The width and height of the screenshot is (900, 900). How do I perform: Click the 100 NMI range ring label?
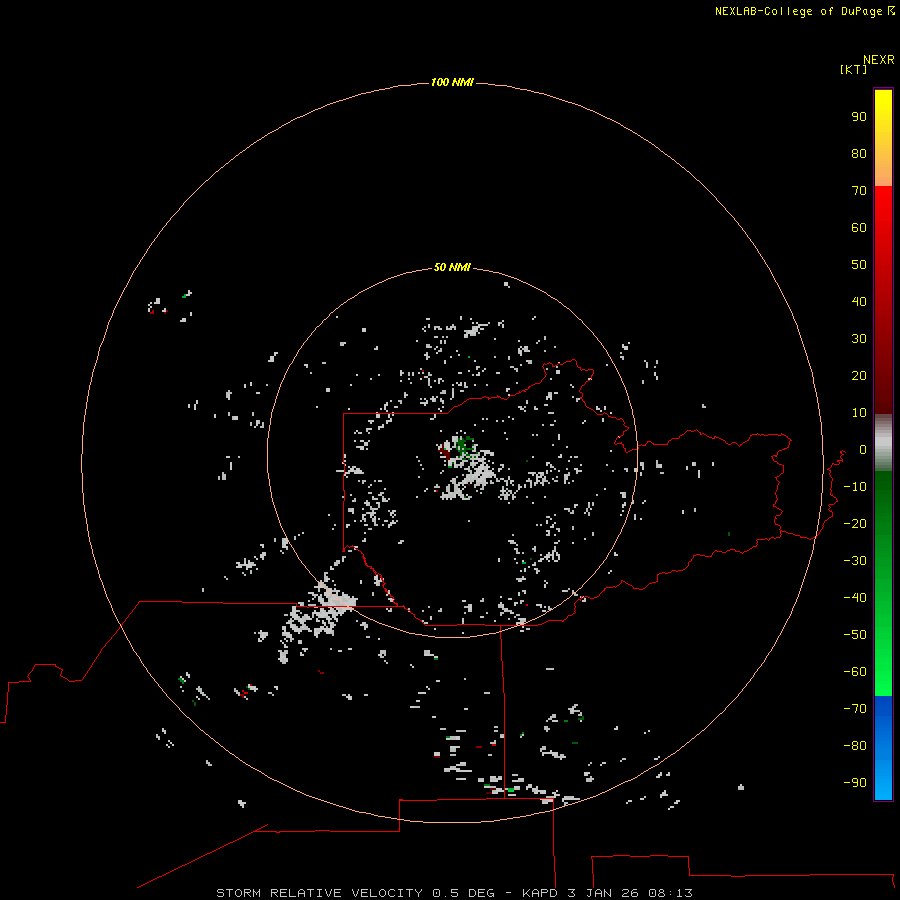452,82
